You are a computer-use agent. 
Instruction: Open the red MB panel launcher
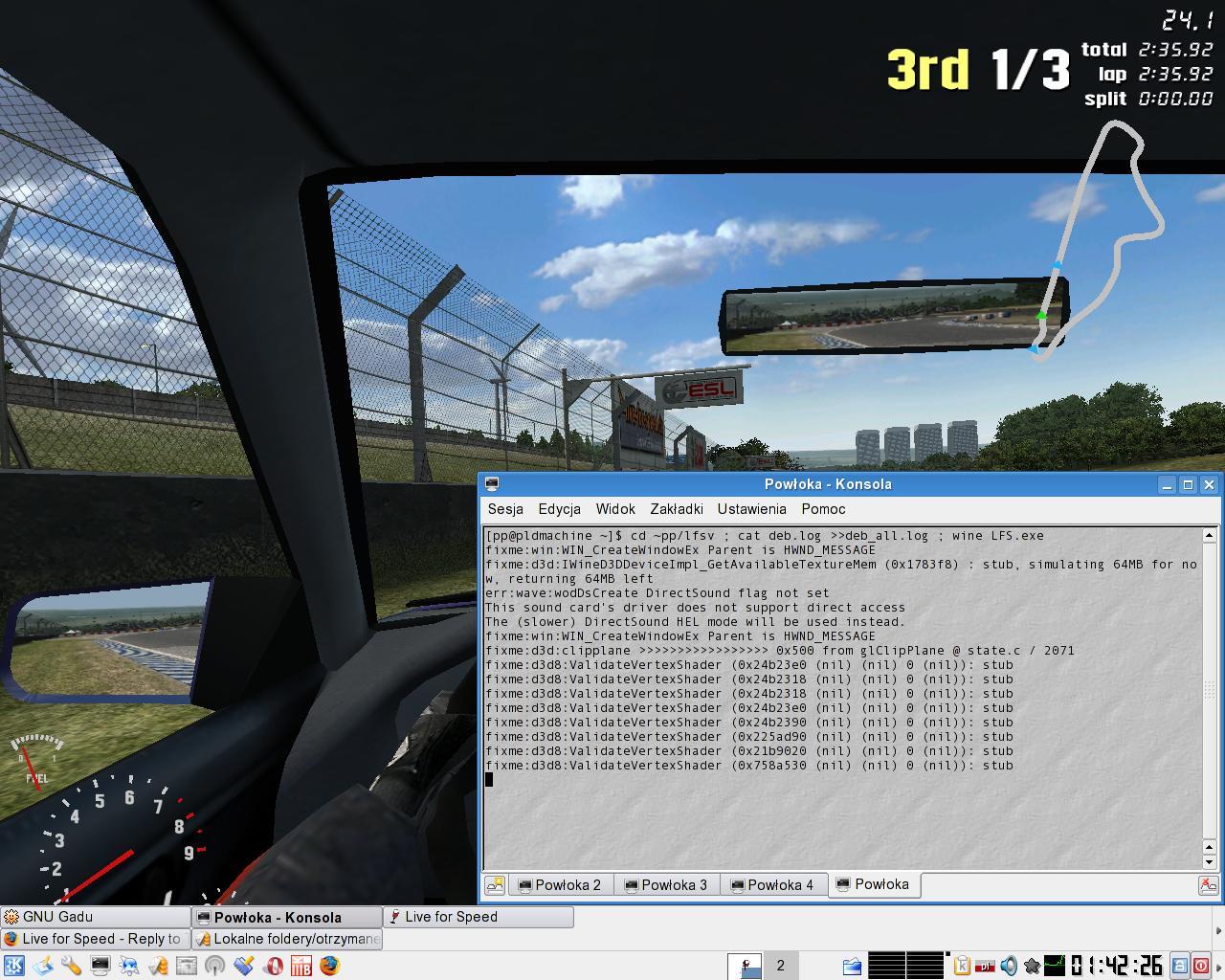[x=301, y=966]
